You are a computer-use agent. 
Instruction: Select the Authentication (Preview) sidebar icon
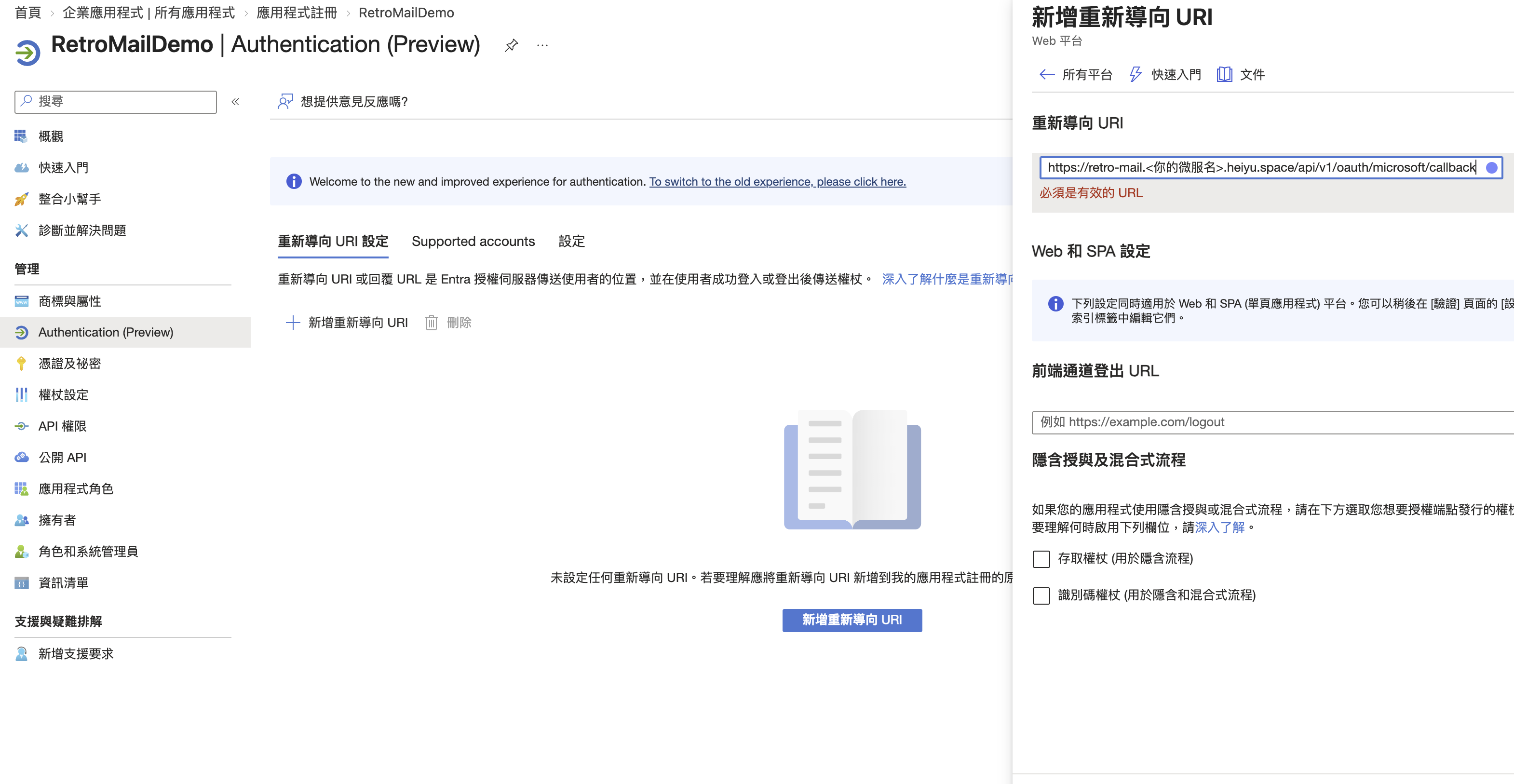click(x=21, y=333)
